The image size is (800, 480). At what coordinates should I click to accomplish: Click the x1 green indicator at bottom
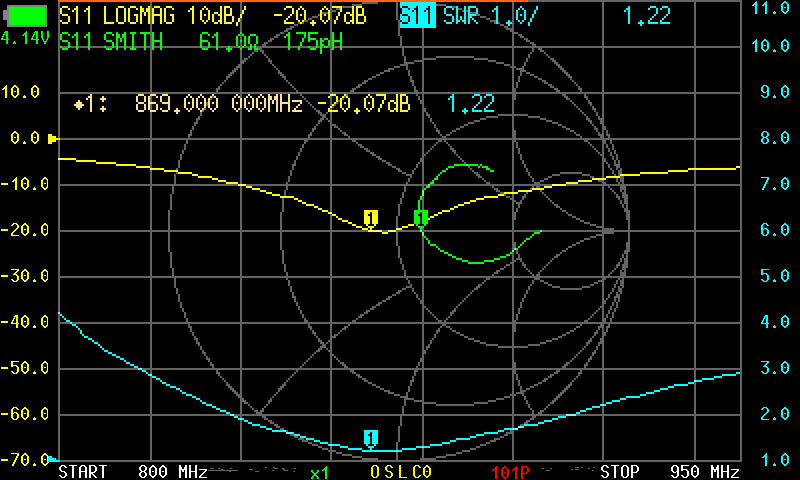[319, 473]
